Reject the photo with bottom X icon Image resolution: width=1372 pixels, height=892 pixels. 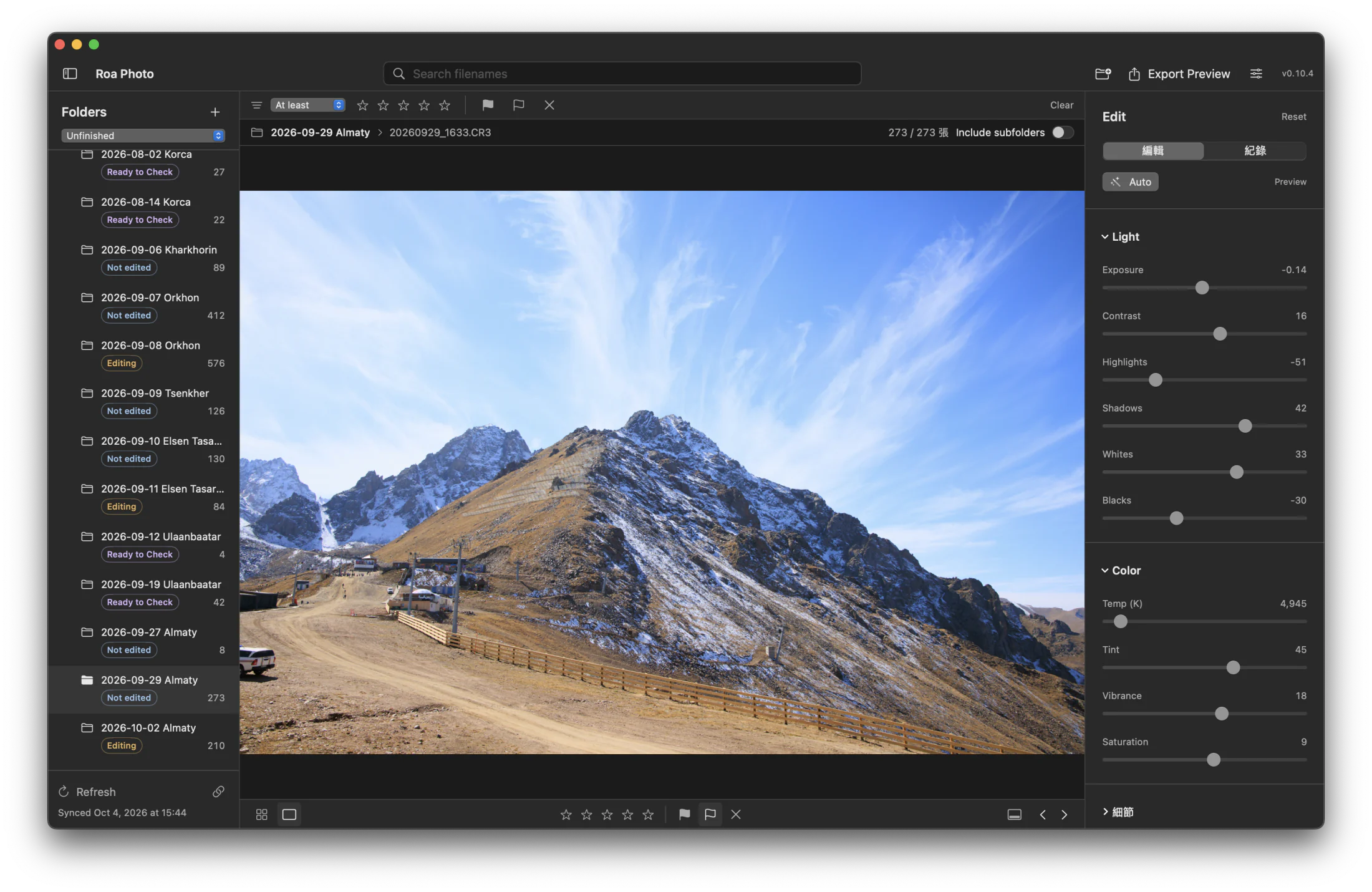point(736,815)
